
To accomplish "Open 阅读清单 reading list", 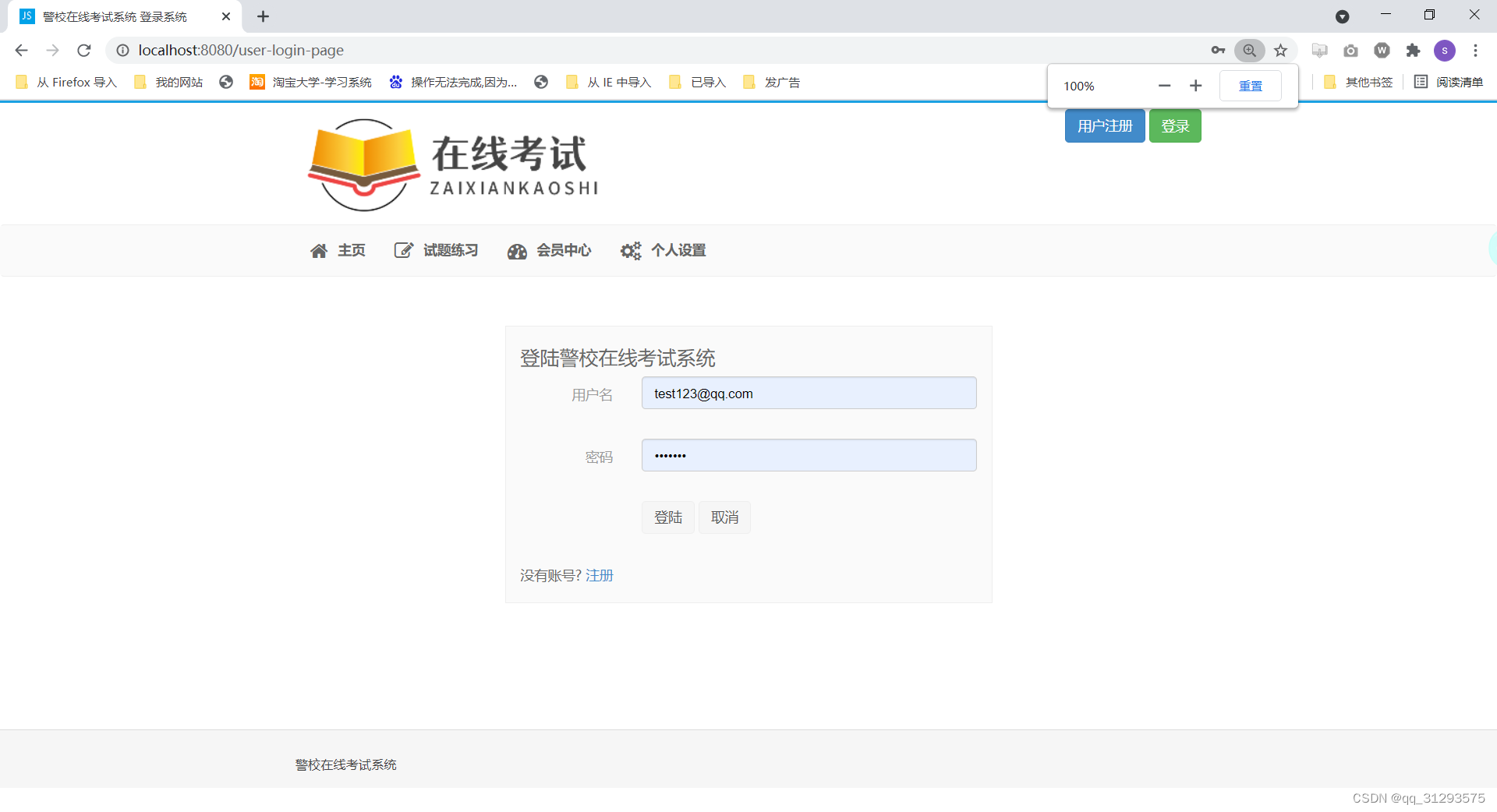I will coord(1449,83).
